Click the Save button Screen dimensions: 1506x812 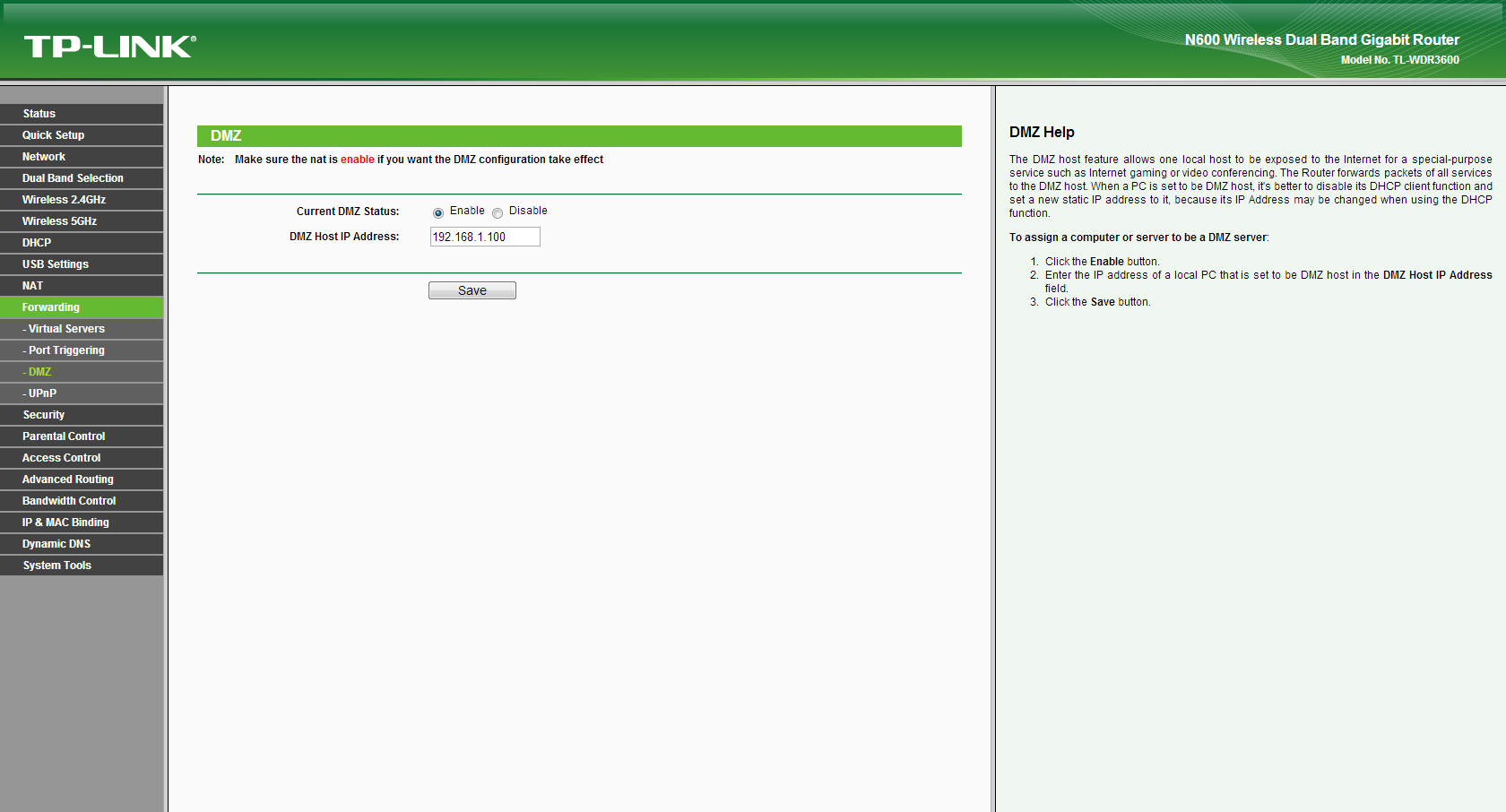coord(472,290)
